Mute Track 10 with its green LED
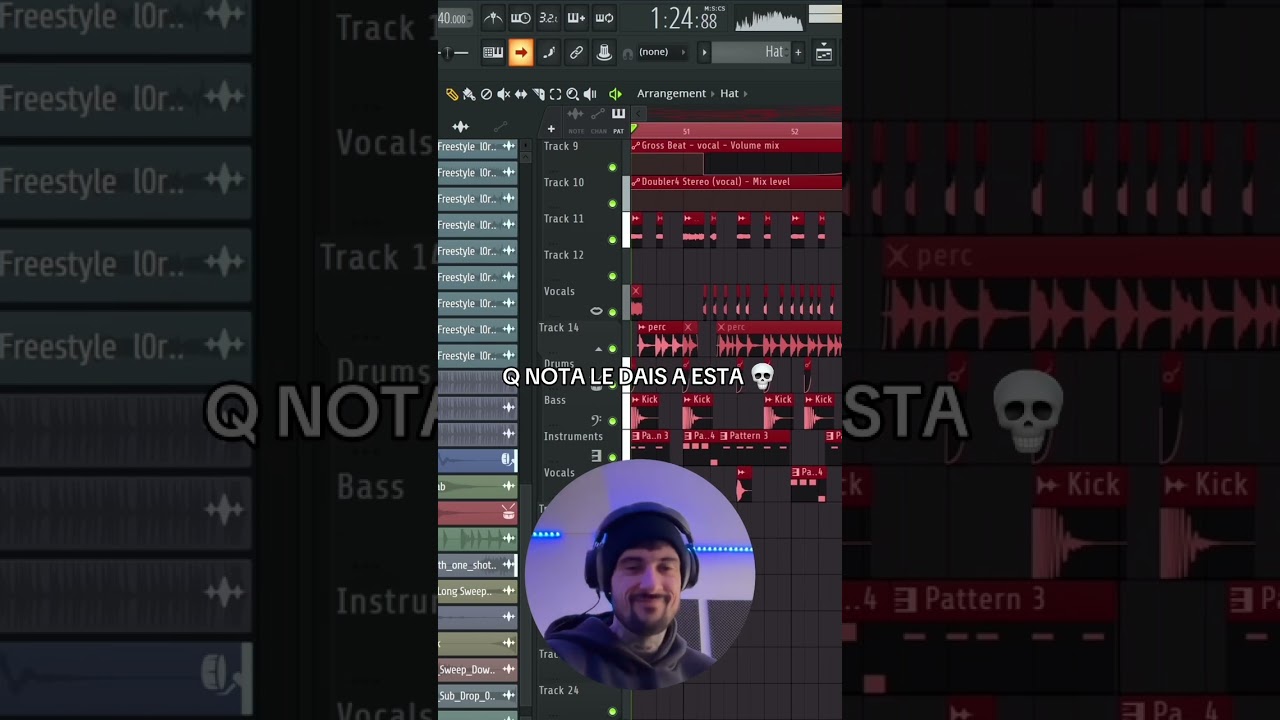 [613, 203]
